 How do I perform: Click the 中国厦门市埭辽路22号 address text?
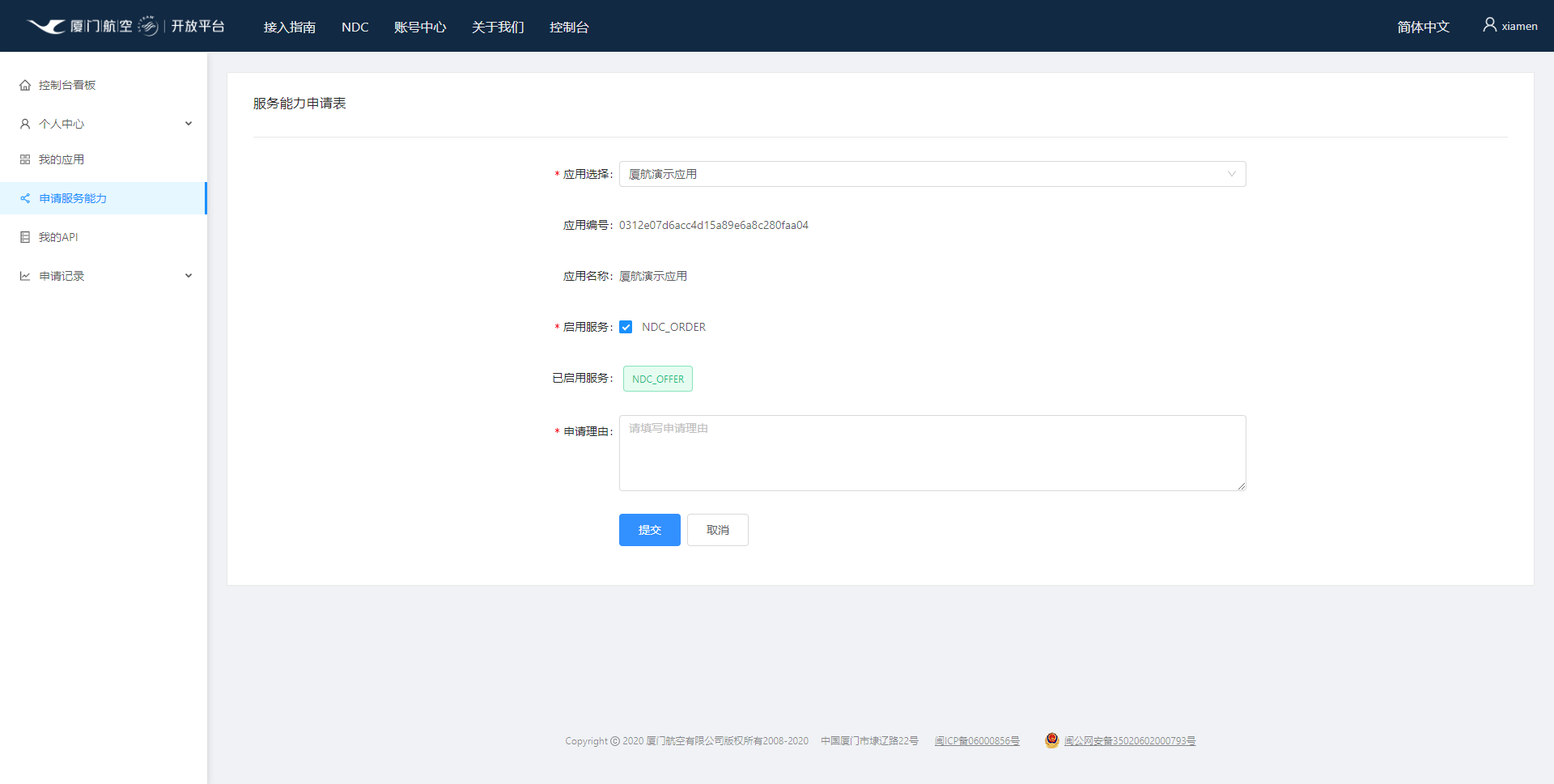[869, 741]
